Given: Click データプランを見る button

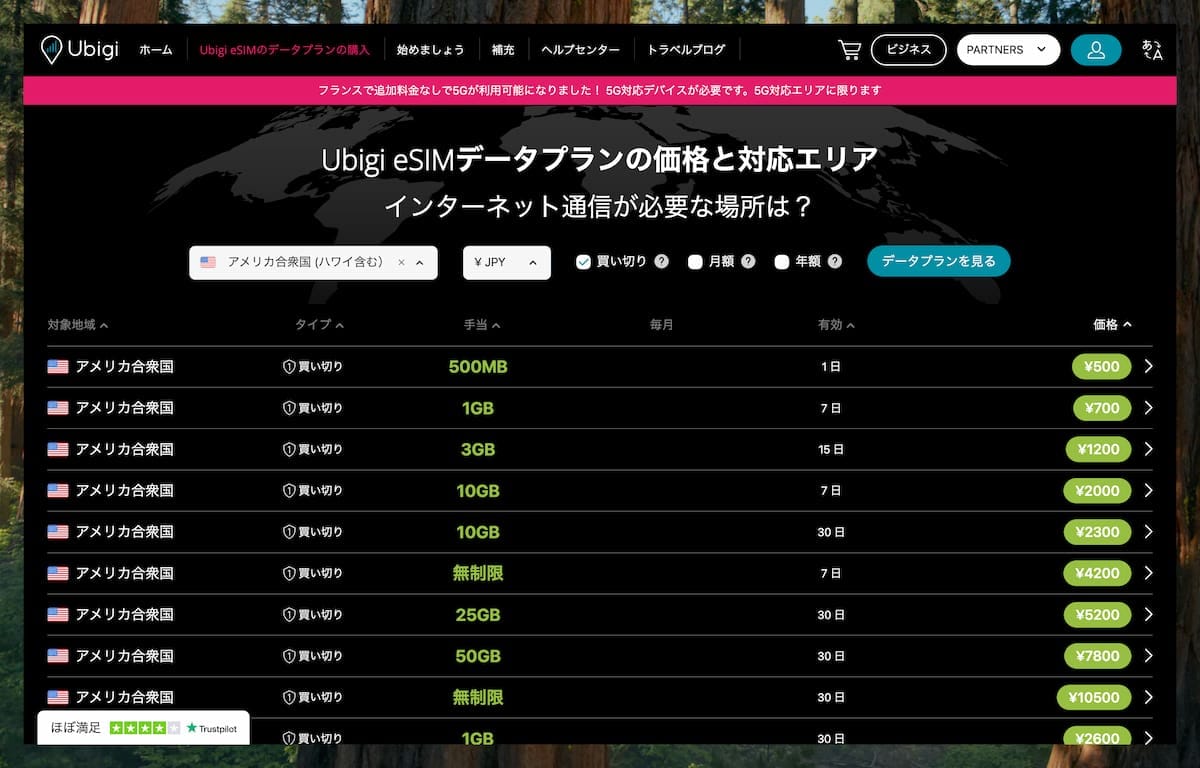Looking at the screenshot, I should (x=939, y=261).
